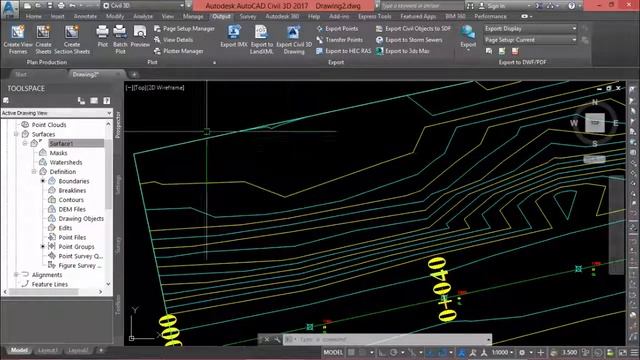Open the Analyze ribbon tab

pyautogui.click(x=143, y=16)
